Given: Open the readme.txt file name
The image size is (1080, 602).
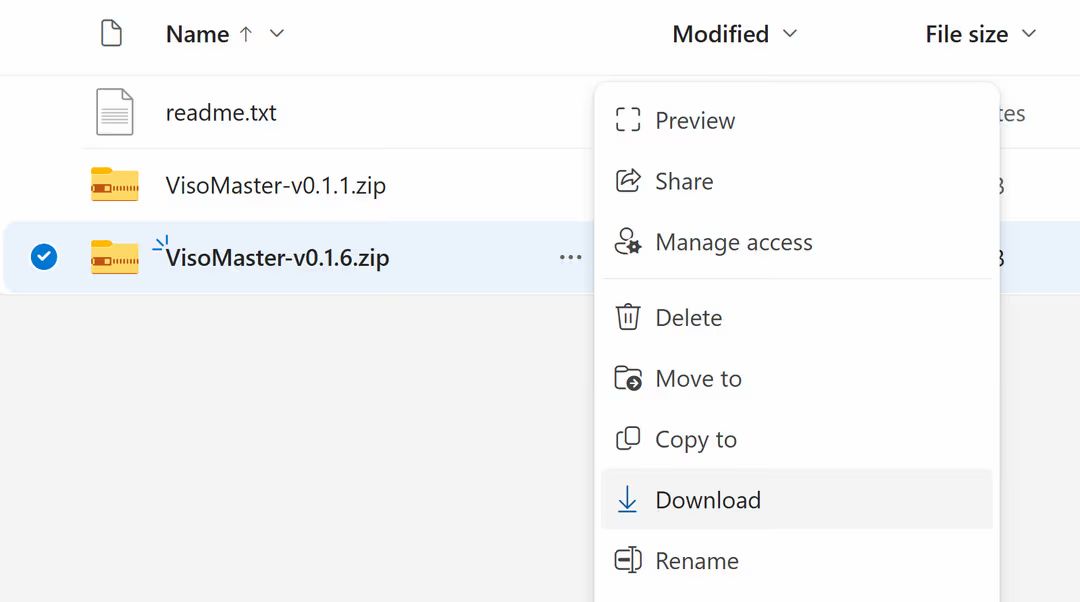Looking at the screenshot, I should (221, 112).
